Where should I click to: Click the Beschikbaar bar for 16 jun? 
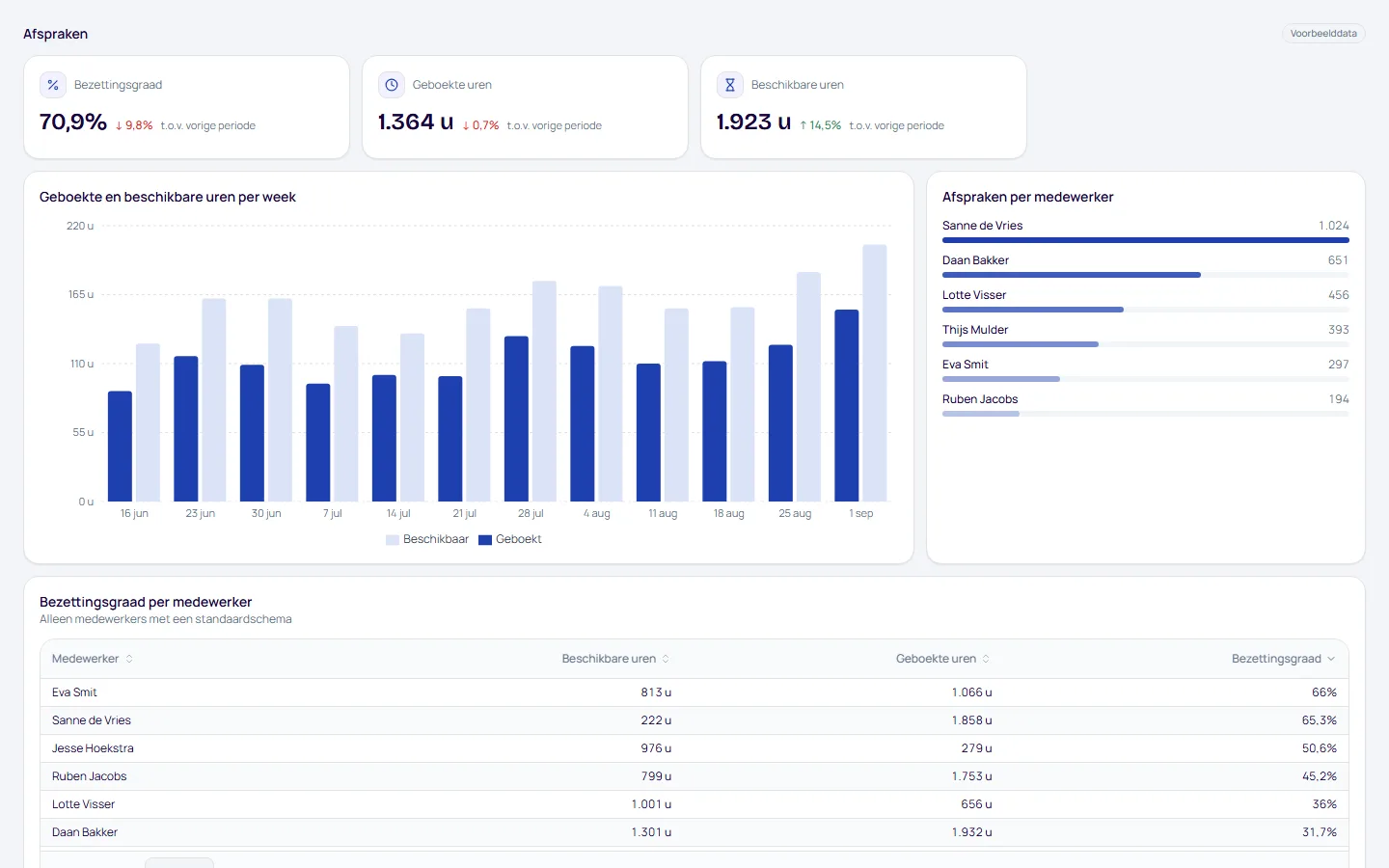click(x=148, y=422)
